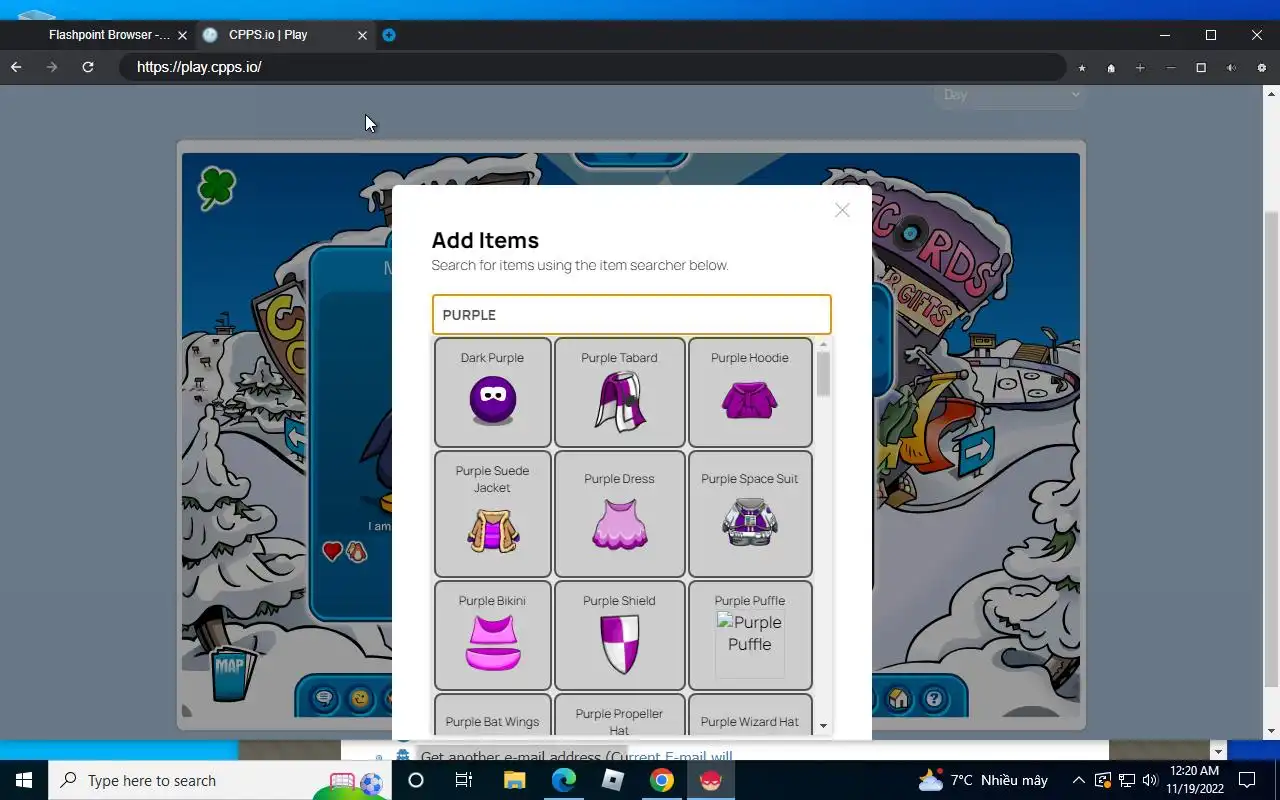This screenshot has width=1280, height=800.
Task: Open Google Chrome from the taskbar
Action: pyautogui.click(x=662, y=780)
